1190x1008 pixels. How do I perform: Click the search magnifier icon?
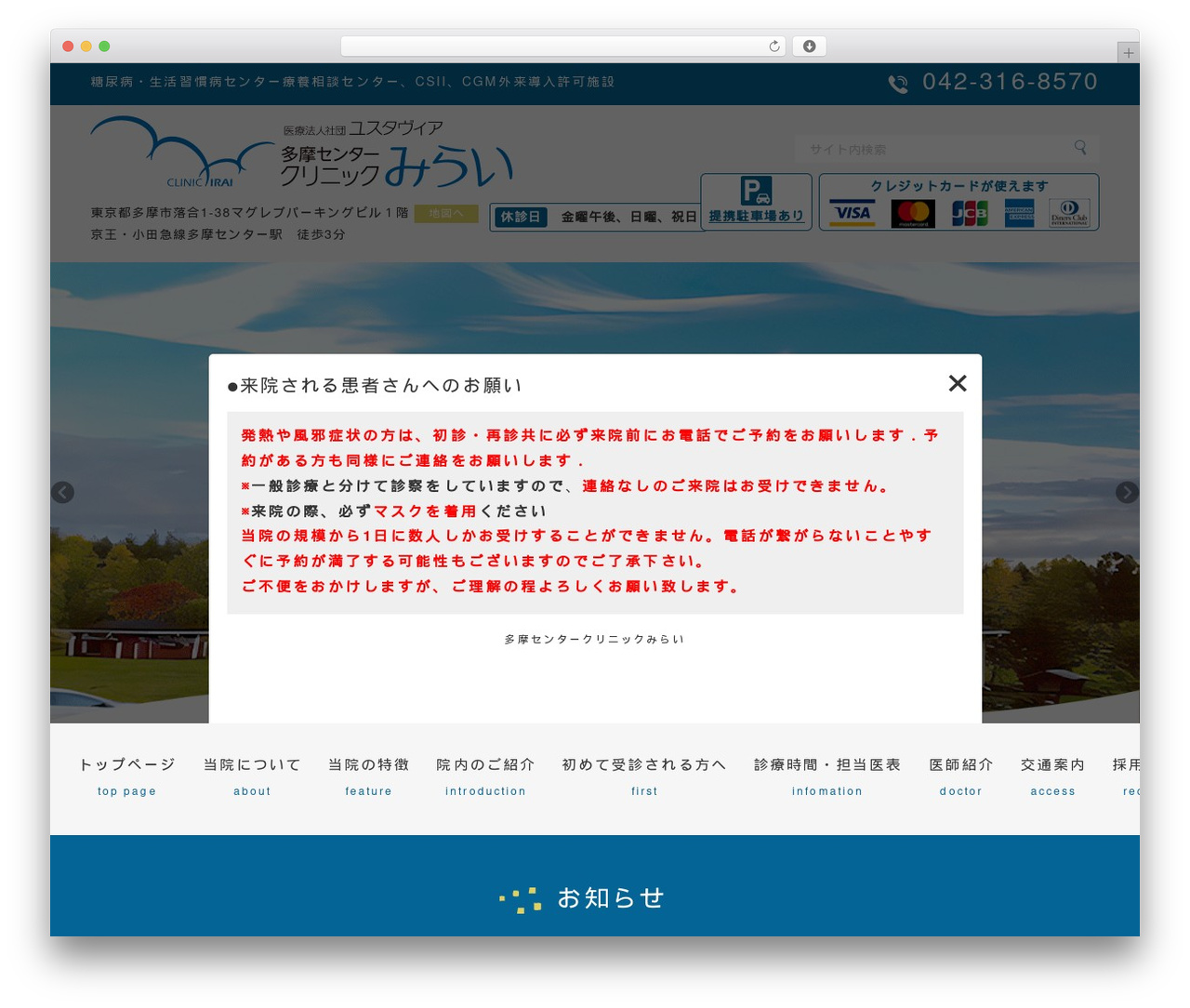(x=1080, y=148)
